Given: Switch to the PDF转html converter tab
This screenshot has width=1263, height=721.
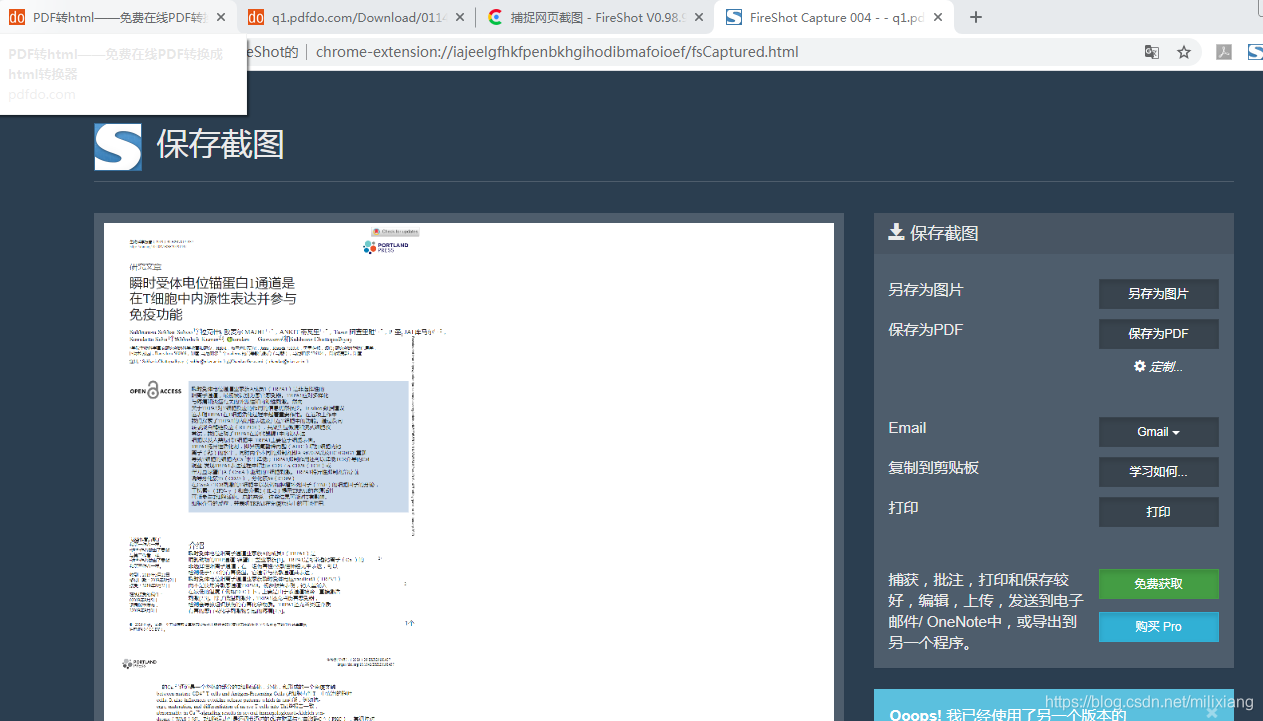Looking at the screenshot, I should coord(118,17).
